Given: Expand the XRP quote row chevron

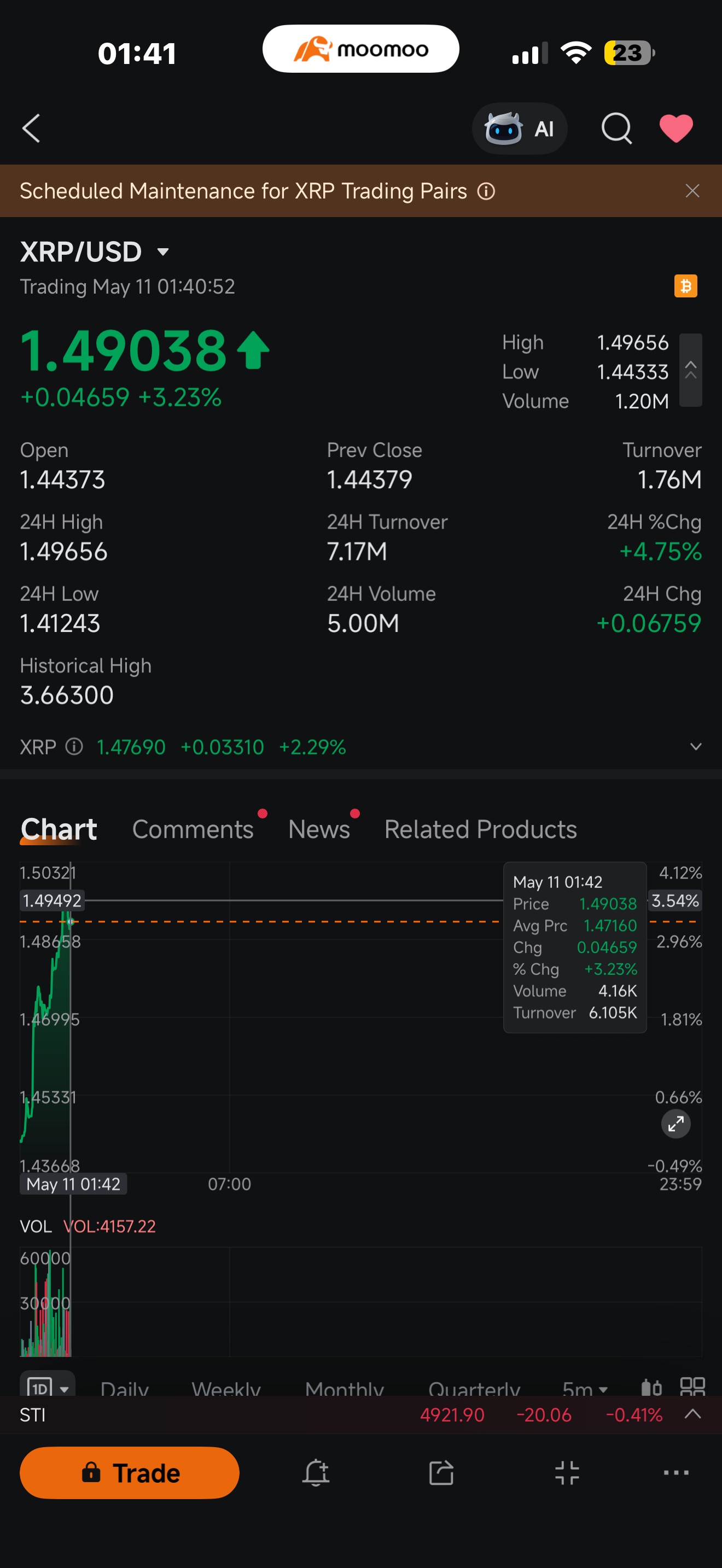Looking at the screenshot, I should coord(695,747).
